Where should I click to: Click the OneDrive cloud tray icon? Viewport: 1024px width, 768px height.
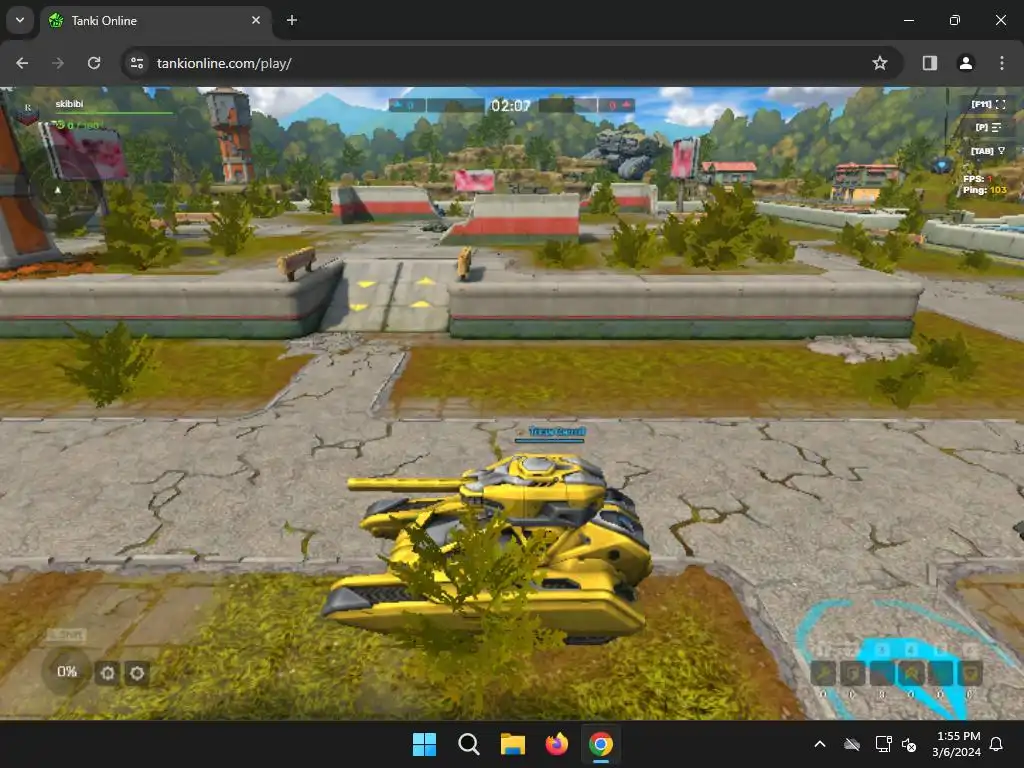tap(852, 744)
